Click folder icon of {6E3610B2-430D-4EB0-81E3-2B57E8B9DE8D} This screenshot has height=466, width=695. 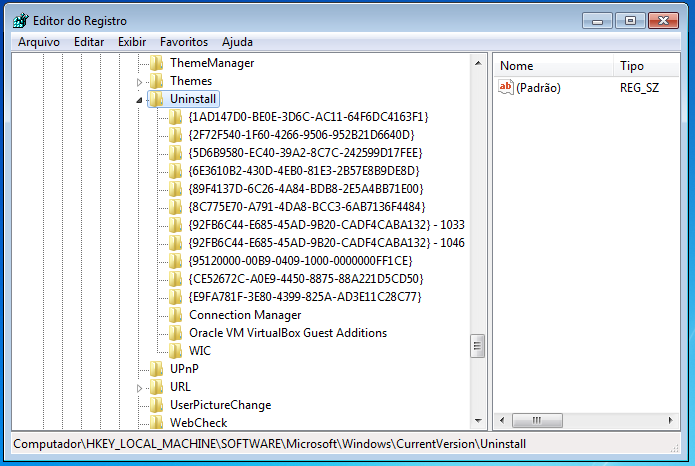(x=176, y=171)
